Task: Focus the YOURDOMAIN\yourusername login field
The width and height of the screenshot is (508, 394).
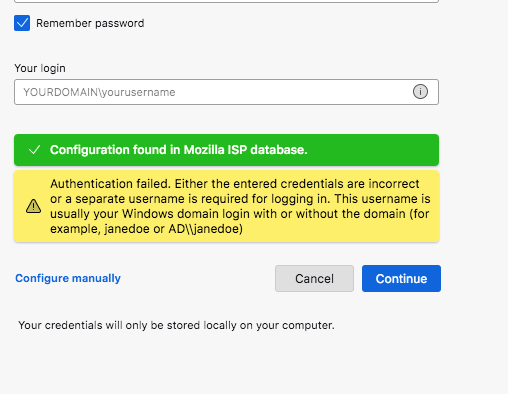Action: [226, 92]
